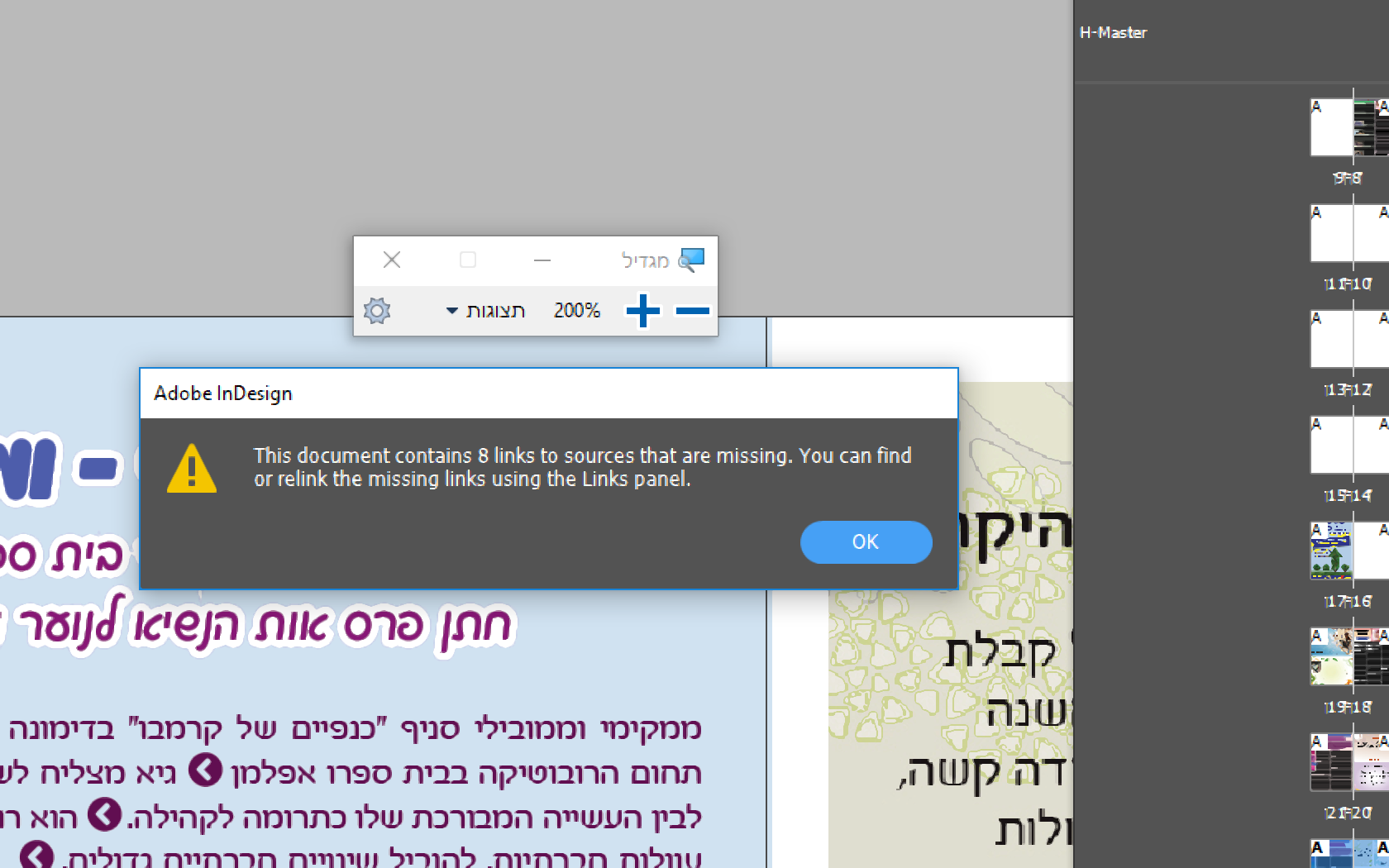This screenshot has height=868, width=1389.
Task: Click the 17-16 spread number label
Action: [1348, 601]
